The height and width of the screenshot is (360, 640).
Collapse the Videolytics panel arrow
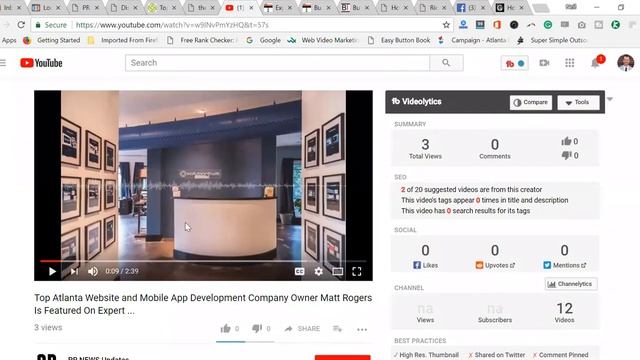(610, 99)
